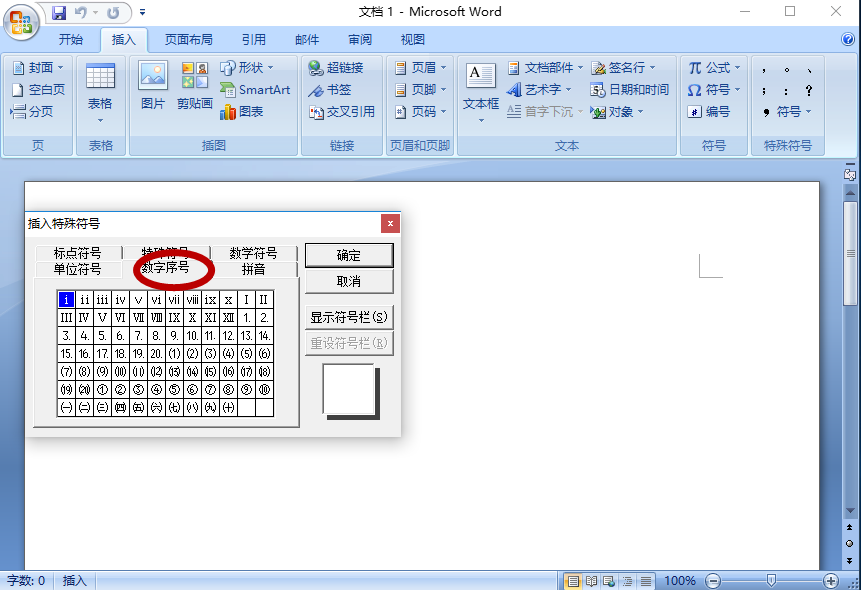Screen dimensions: 861x590
Task: Switch to draft view
Action: pos(646,581)
